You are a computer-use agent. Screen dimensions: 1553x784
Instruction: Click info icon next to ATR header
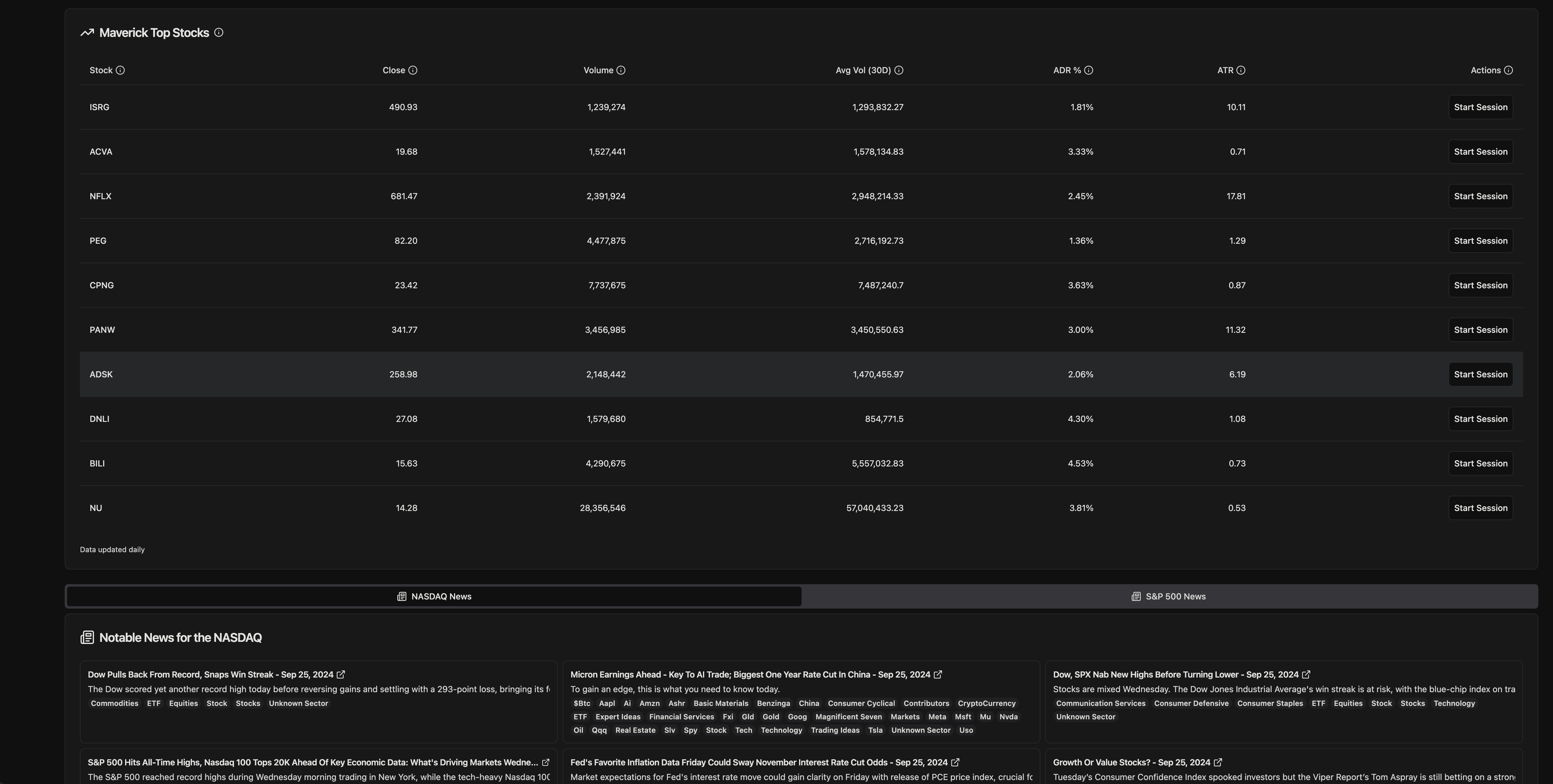point(1241,70)
